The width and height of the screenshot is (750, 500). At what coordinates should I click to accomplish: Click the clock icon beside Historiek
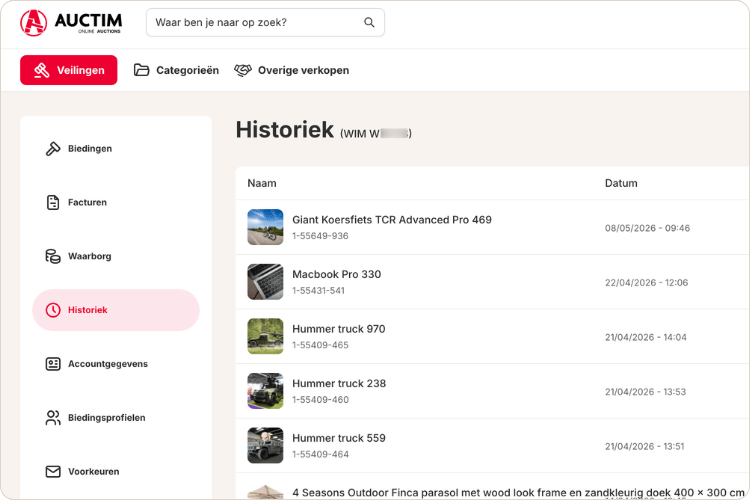coord(53,310)
